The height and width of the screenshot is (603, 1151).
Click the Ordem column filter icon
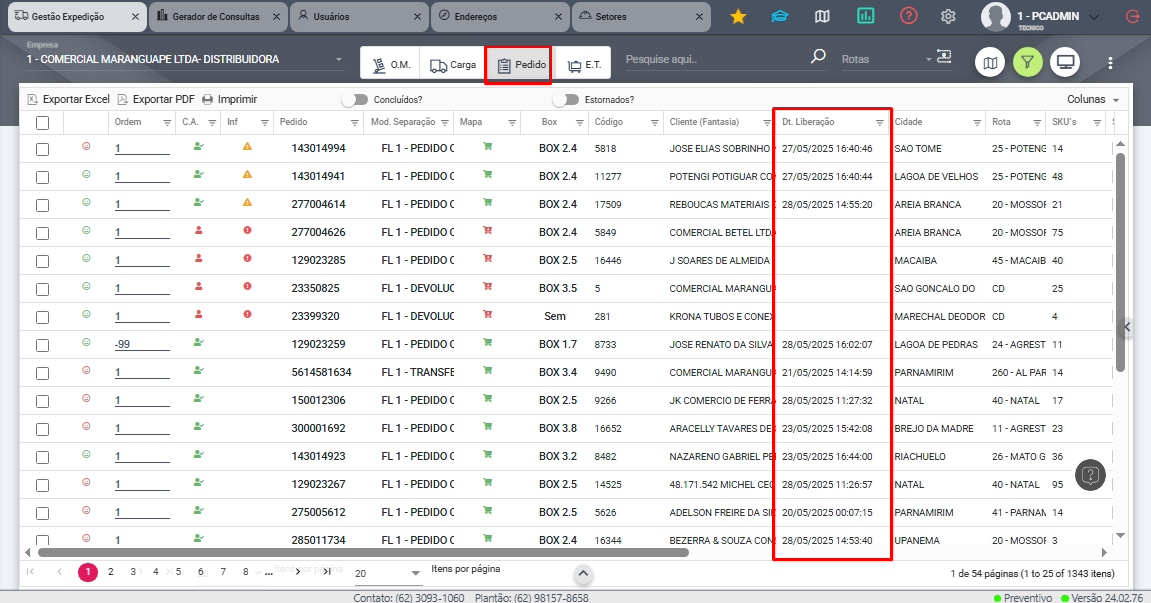[x=167, y=123]
